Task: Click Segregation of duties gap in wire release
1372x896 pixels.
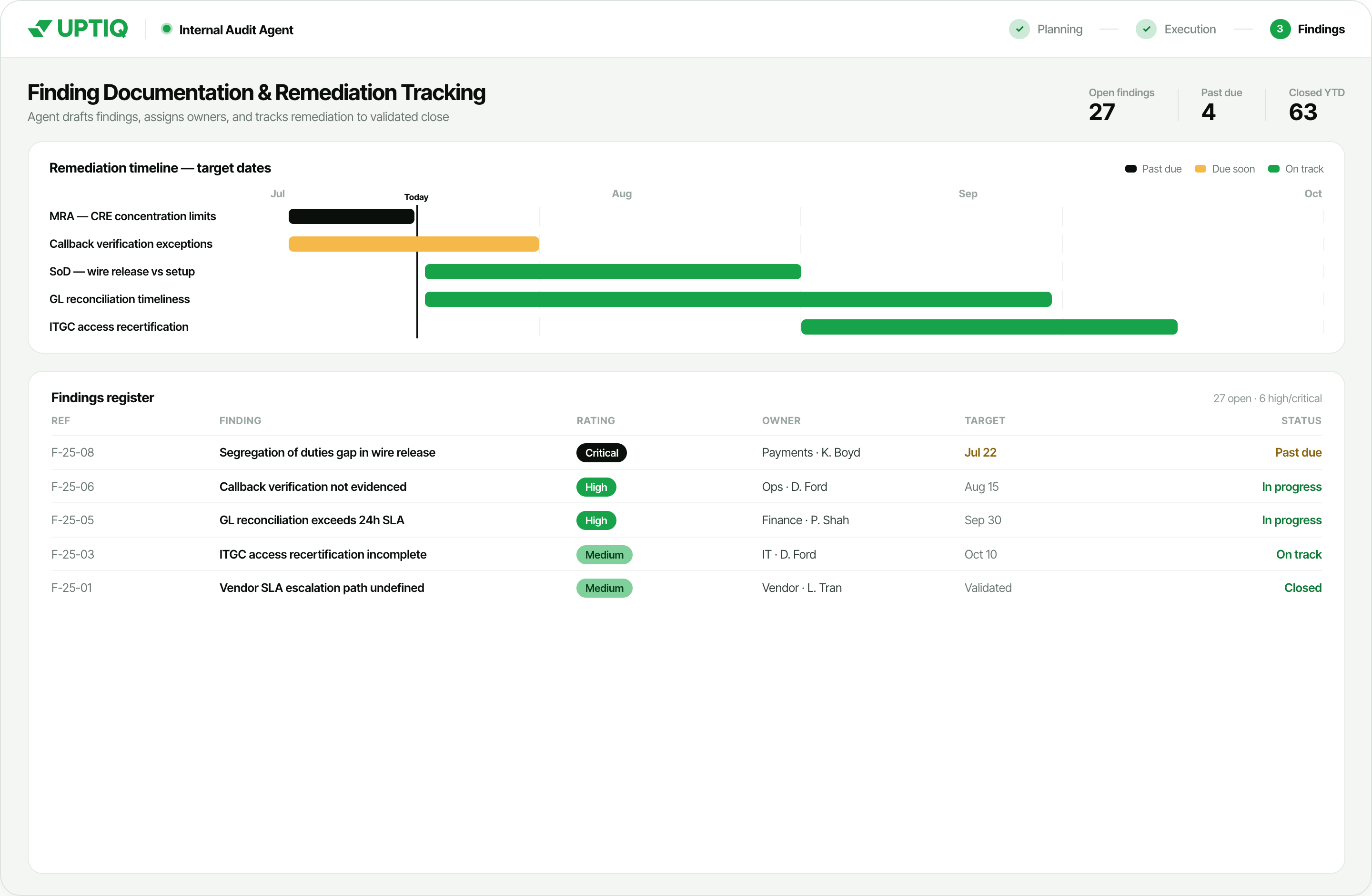Action: [327, 453]
